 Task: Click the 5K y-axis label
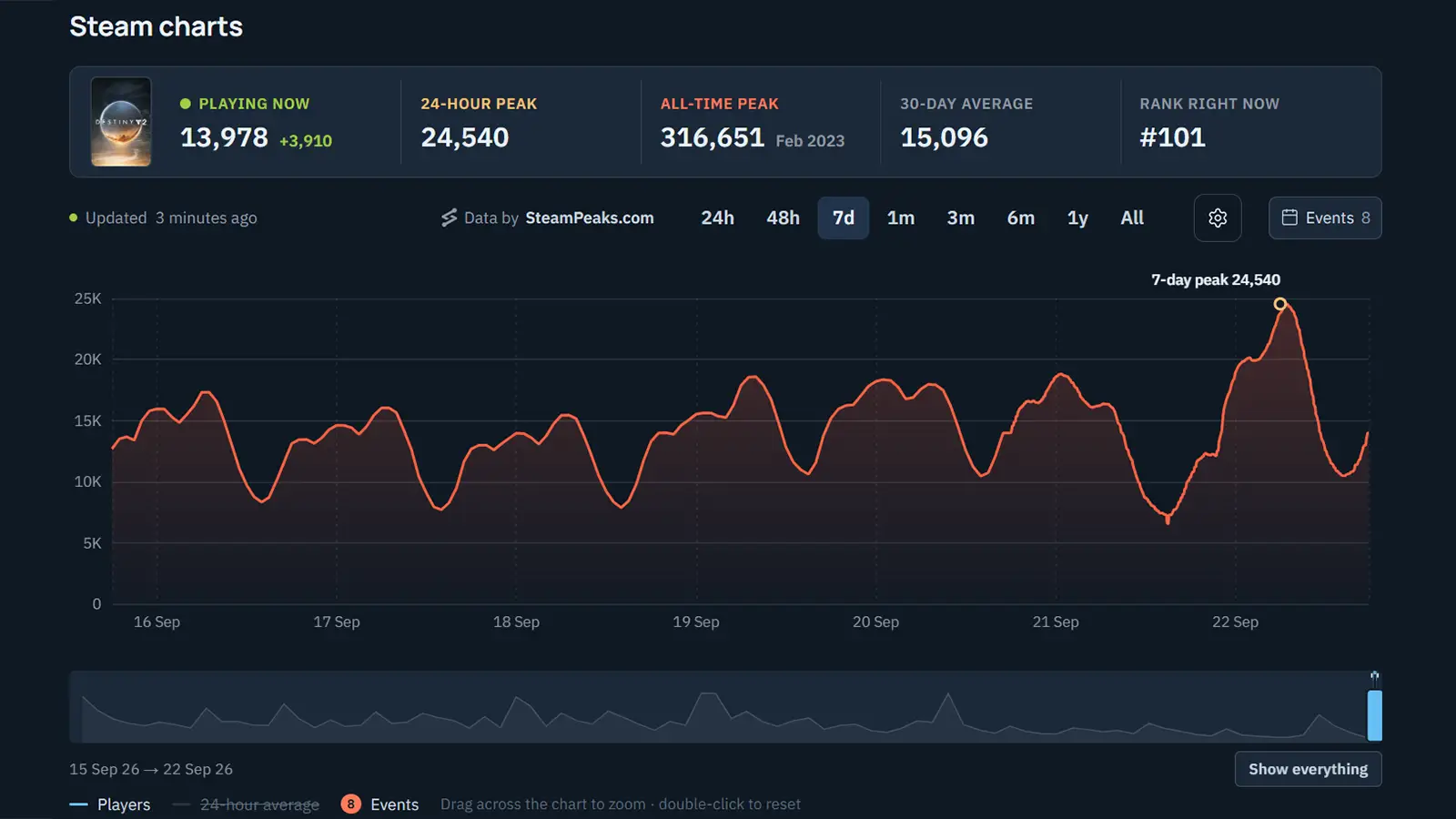pos(93,543)
